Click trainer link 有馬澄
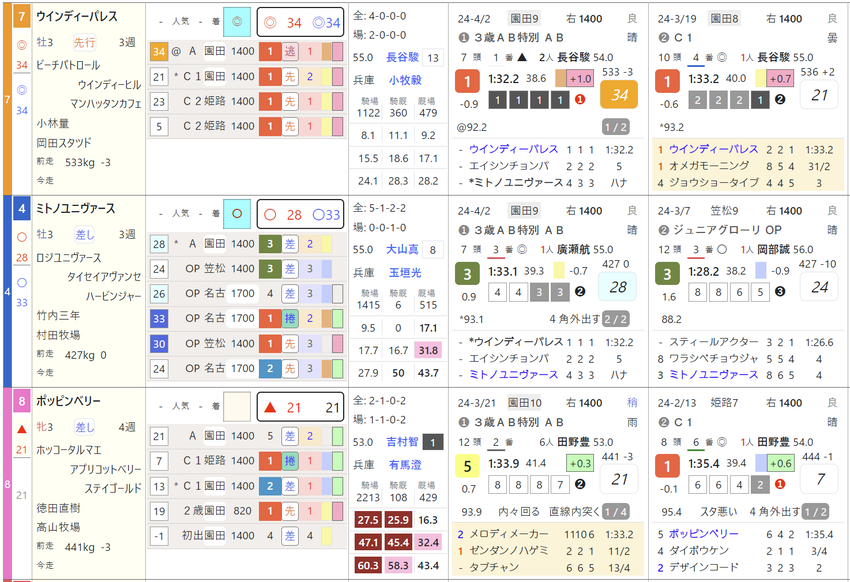Screen dimensions: 850x582 405,465
